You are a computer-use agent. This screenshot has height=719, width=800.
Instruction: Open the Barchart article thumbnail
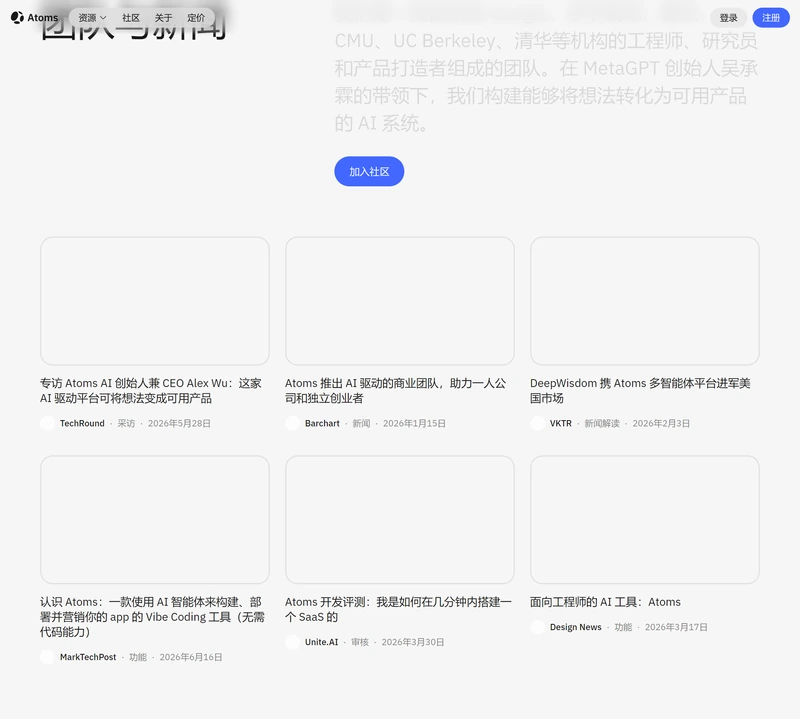coord(399,301)
